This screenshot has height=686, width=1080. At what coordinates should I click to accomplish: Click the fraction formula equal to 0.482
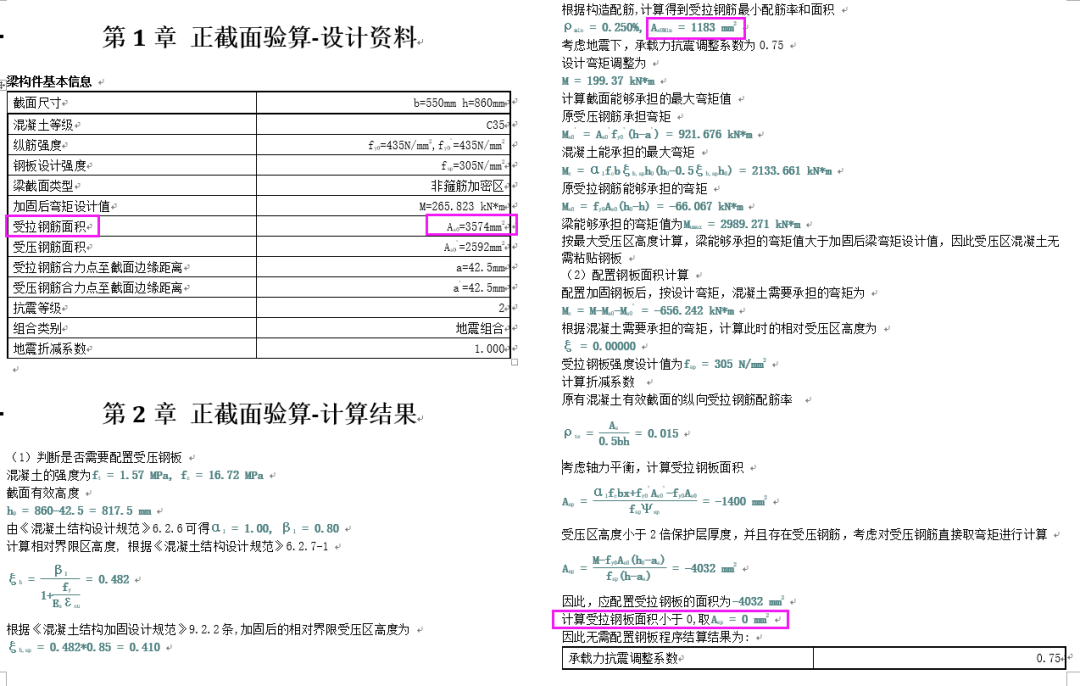pos(69,585)
